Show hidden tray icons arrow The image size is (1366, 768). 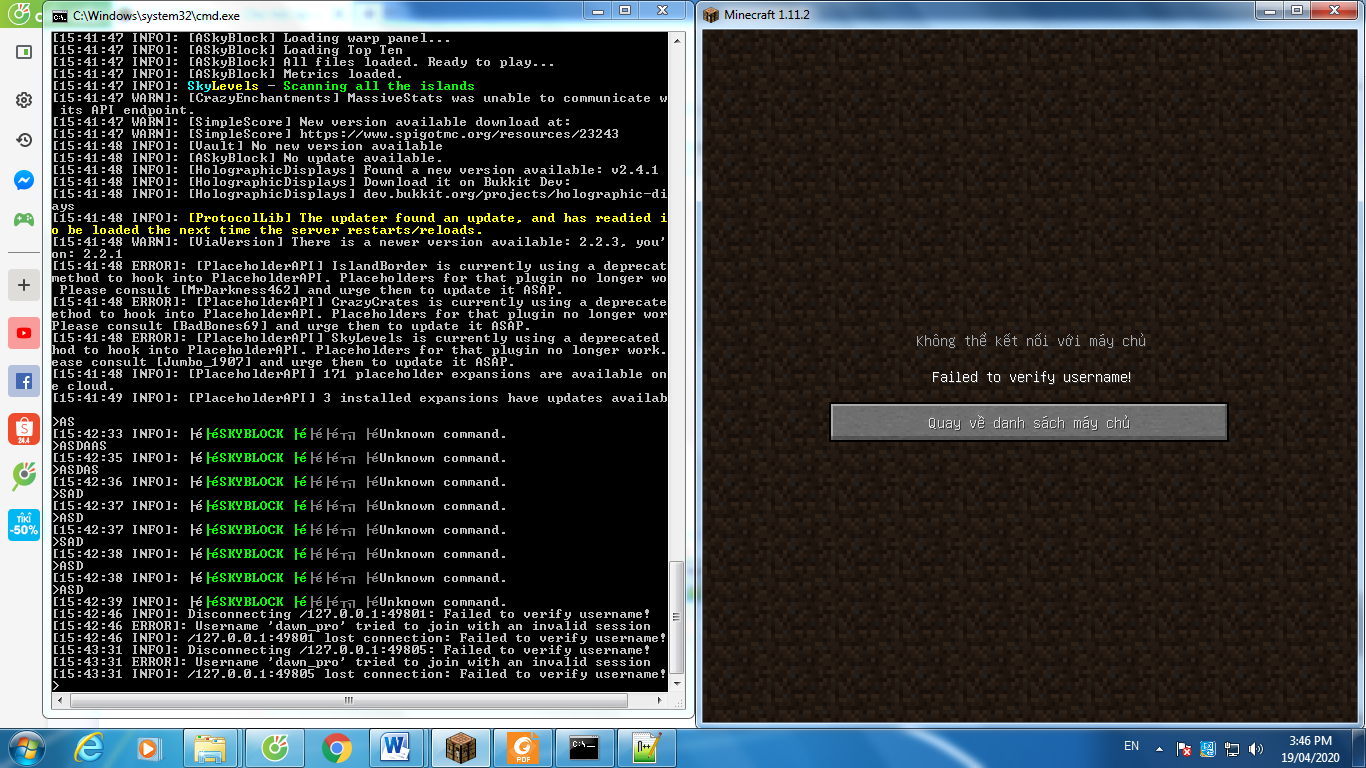pyautogui.click(x=1159, y=748)
